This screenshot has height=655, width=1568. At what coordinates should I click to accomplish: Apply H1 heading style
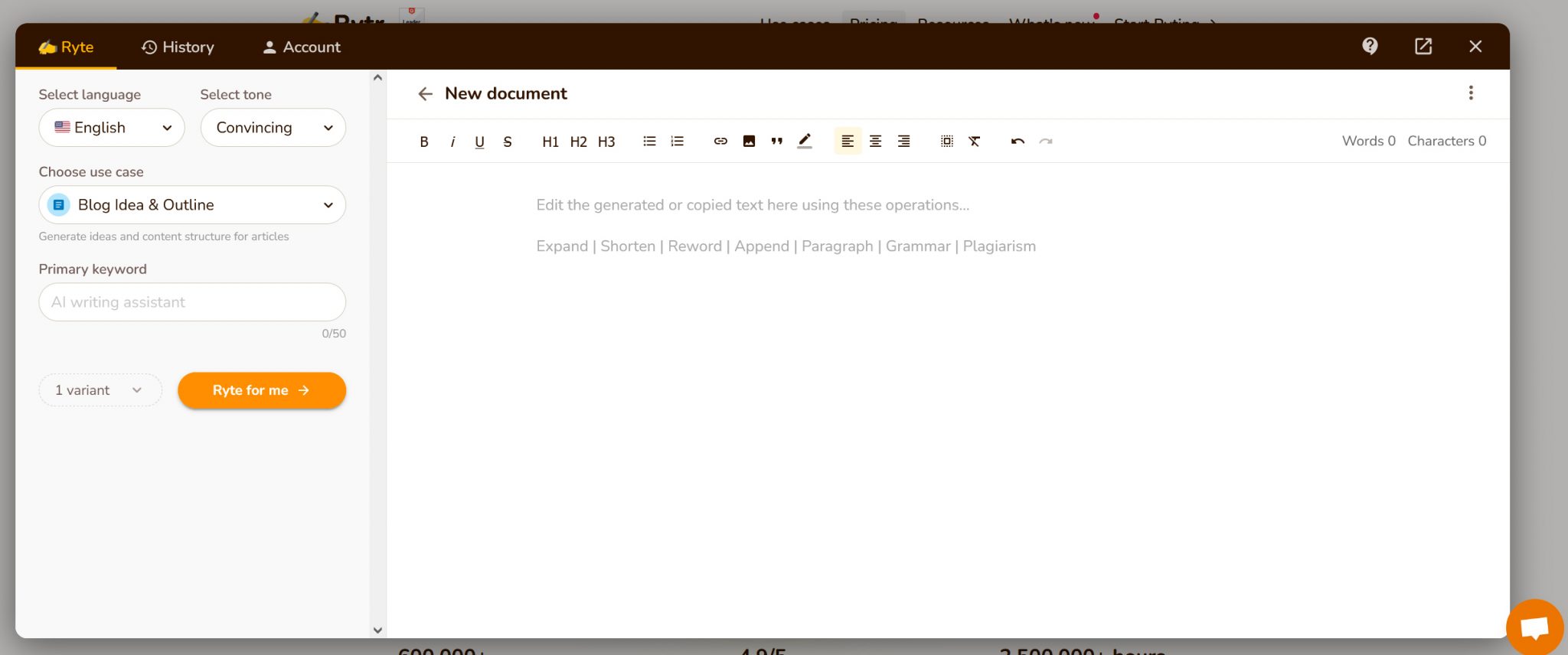pyautogui.click(x=550, y=142)
